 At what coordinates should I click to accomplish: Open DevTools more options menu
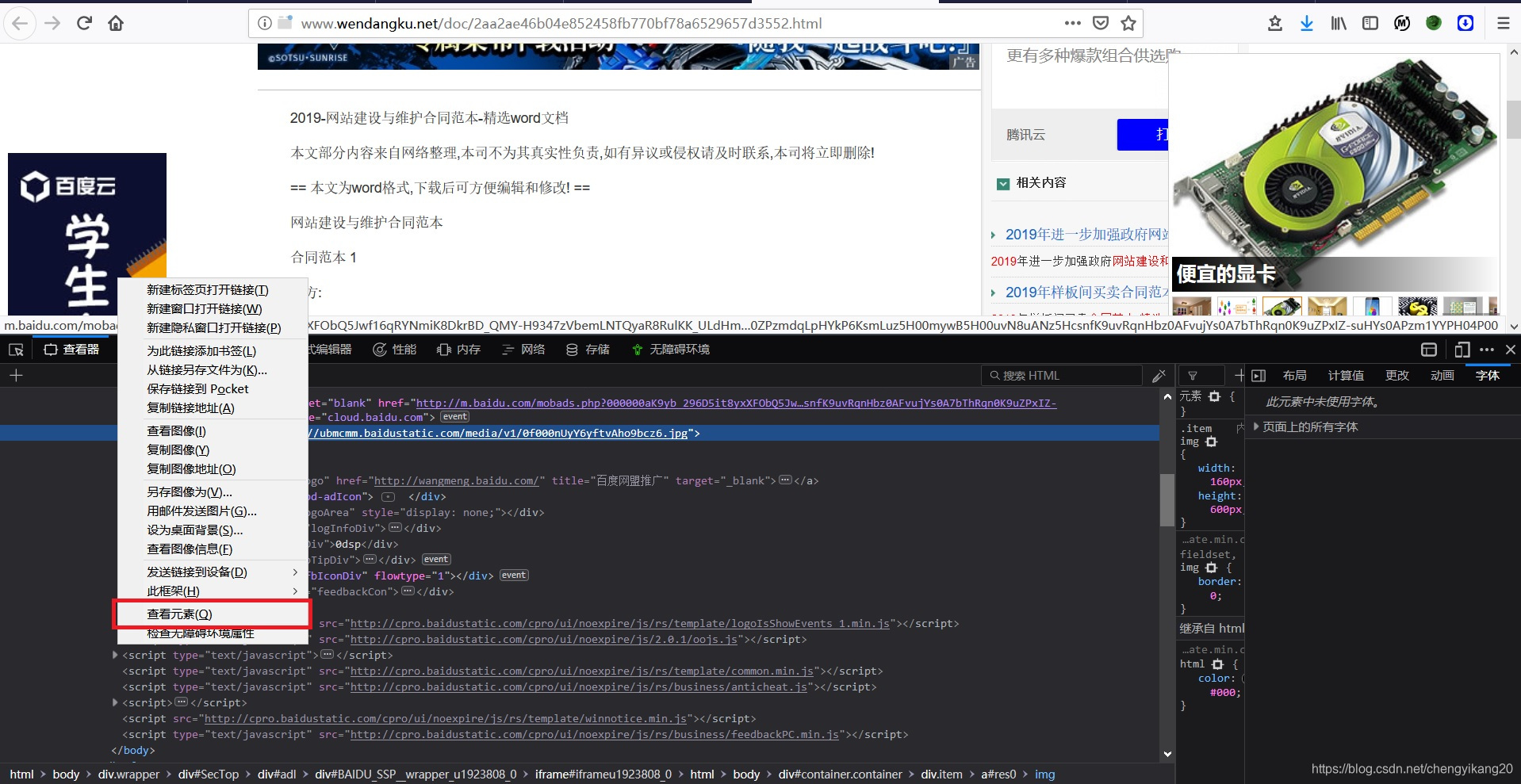[1487, 350]
